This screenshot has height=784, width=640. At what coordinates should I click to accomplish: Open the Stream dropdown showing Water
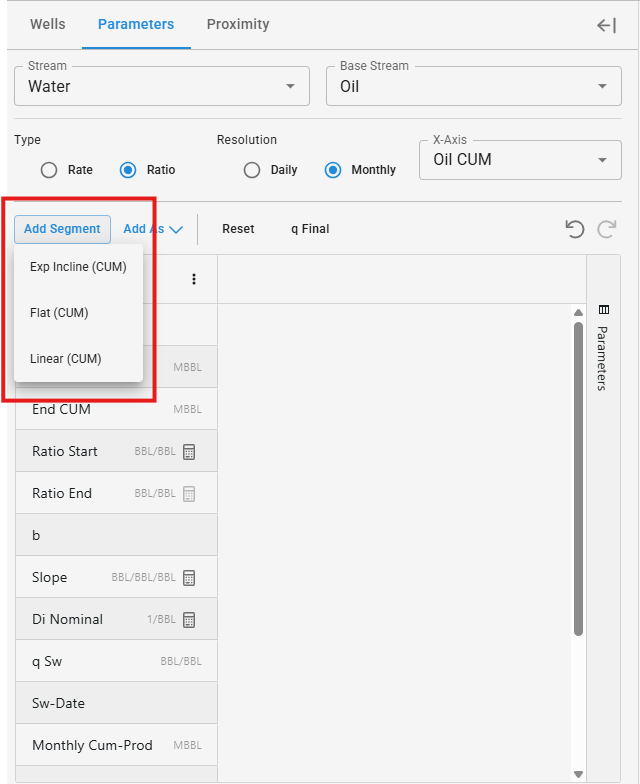coord(162,86)
